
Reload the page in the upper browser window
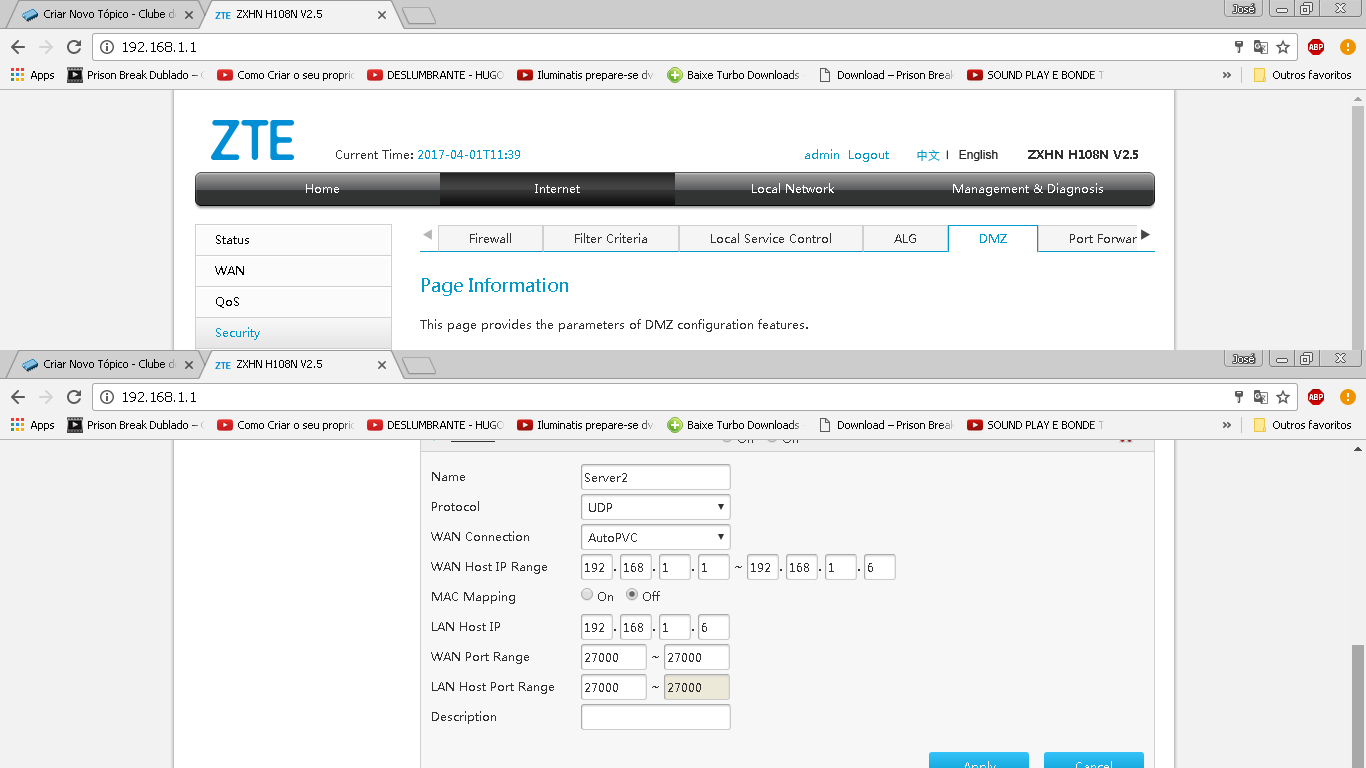click(x=73, y=47)
